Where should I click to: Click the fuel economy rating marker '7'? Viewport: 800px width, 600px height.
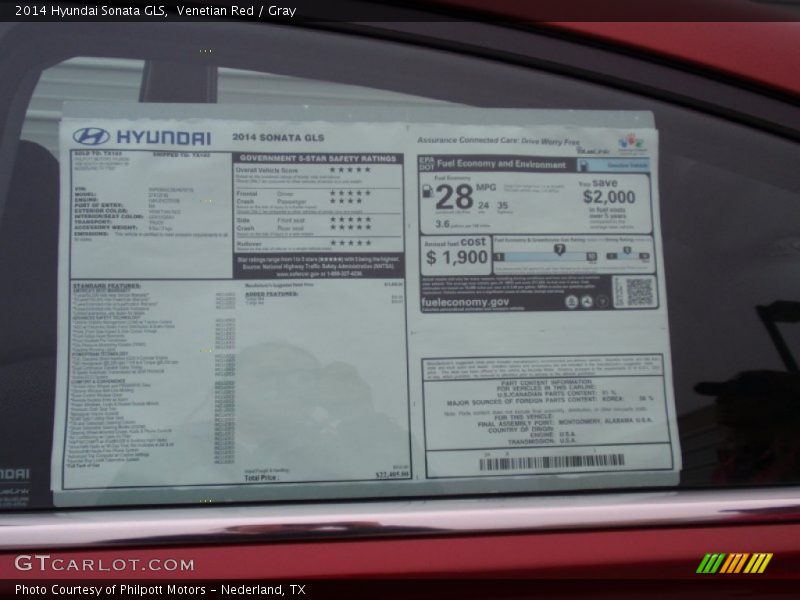point(559,249)
